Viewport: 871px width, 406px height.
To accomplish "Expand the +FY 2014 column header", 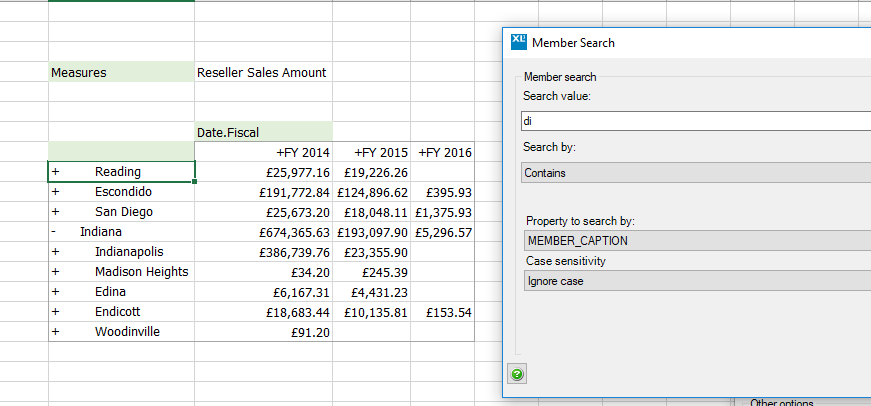I will (302, 152).
